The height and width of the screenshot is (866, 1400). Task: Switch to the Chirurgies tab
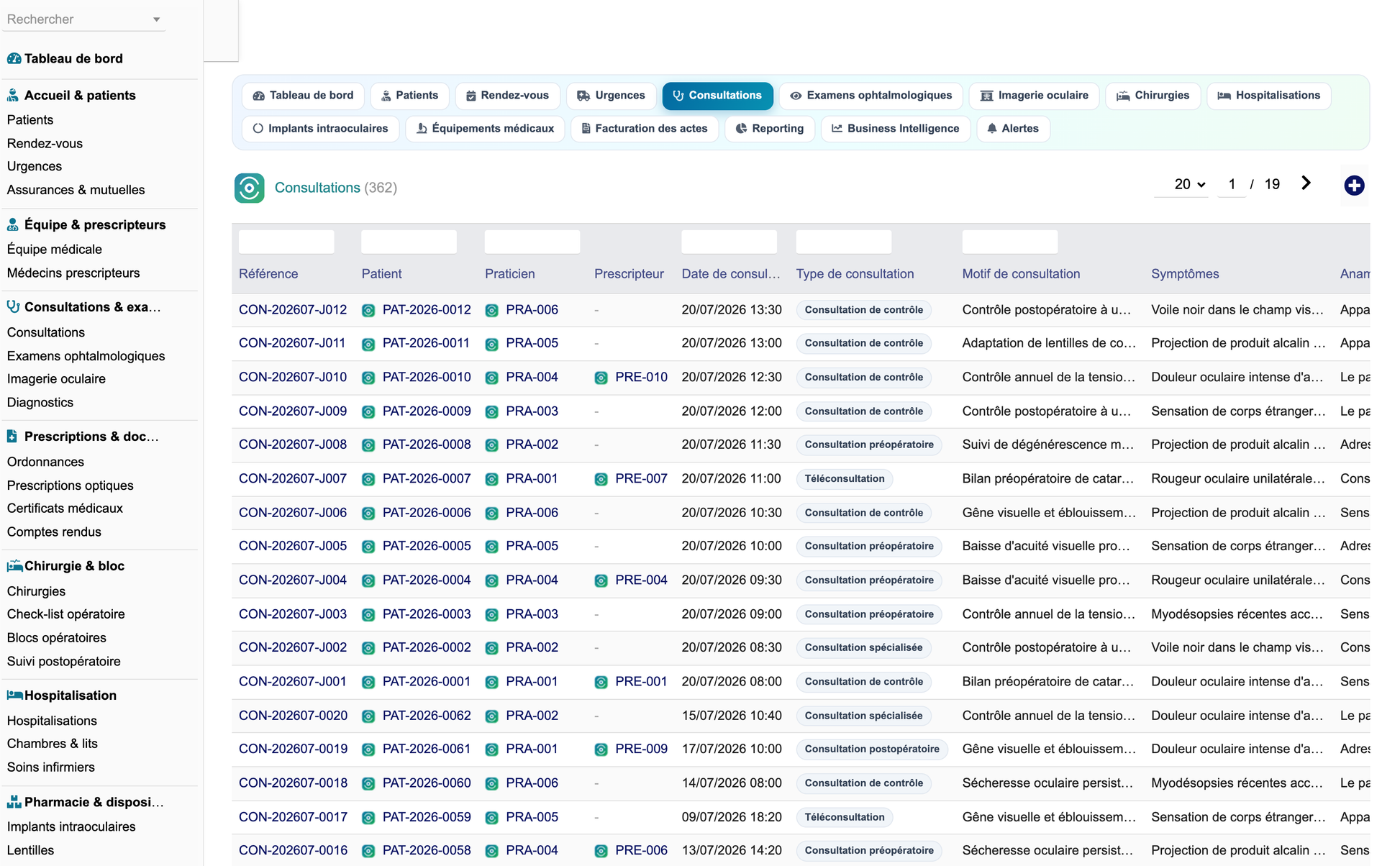coord(1153,96)
